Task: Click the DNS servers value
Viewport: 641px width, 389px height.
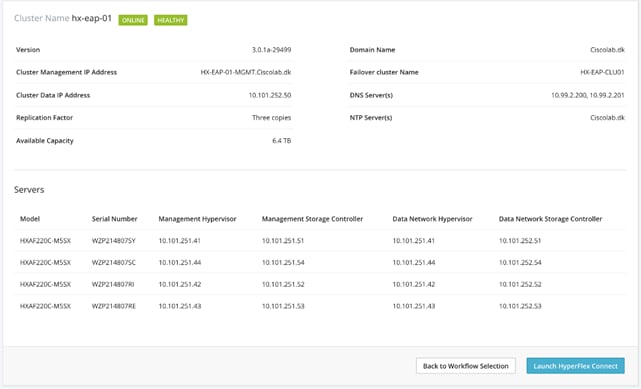Action: pos(587,95)
